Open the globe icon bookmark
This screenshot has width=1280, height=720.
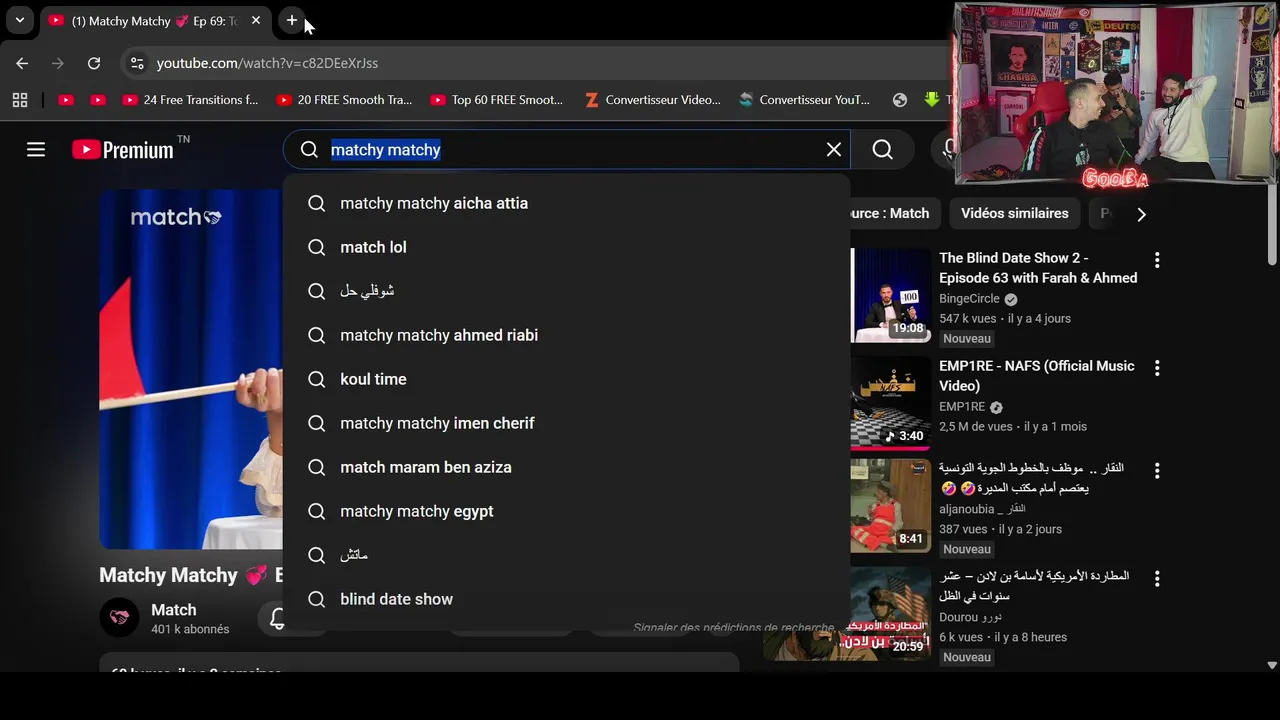[x=900, y=100]
